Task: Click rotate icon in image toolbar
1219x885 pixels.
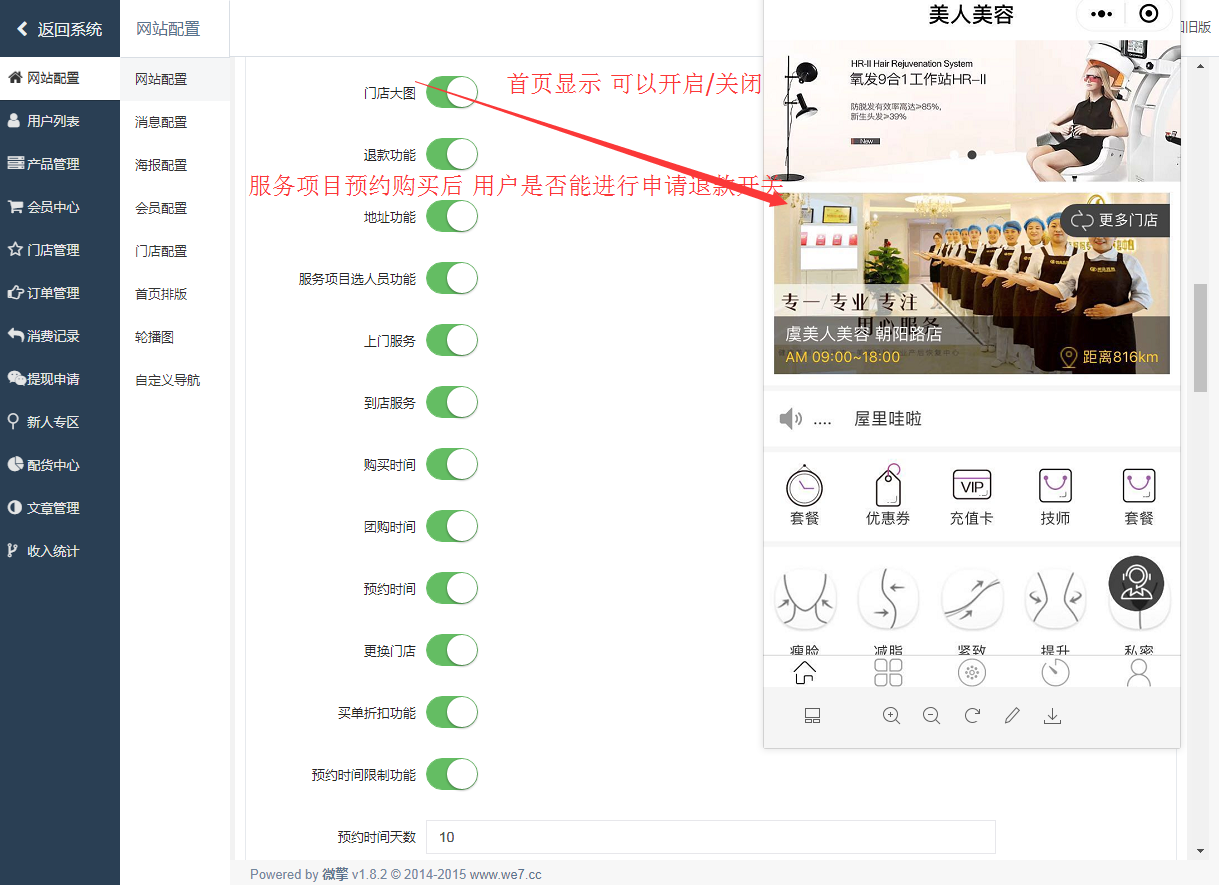Action: coord(972,716)
